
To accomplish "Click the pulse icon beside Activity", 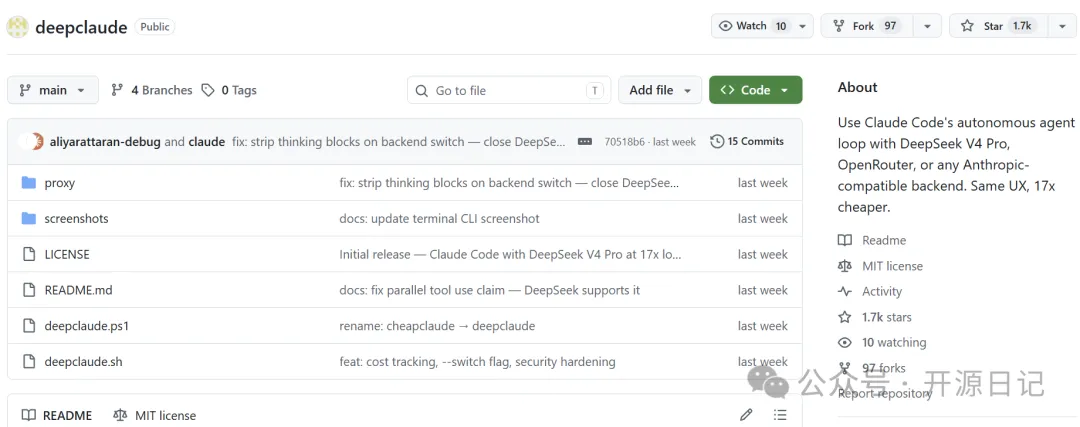I will (x=844, y=291).
